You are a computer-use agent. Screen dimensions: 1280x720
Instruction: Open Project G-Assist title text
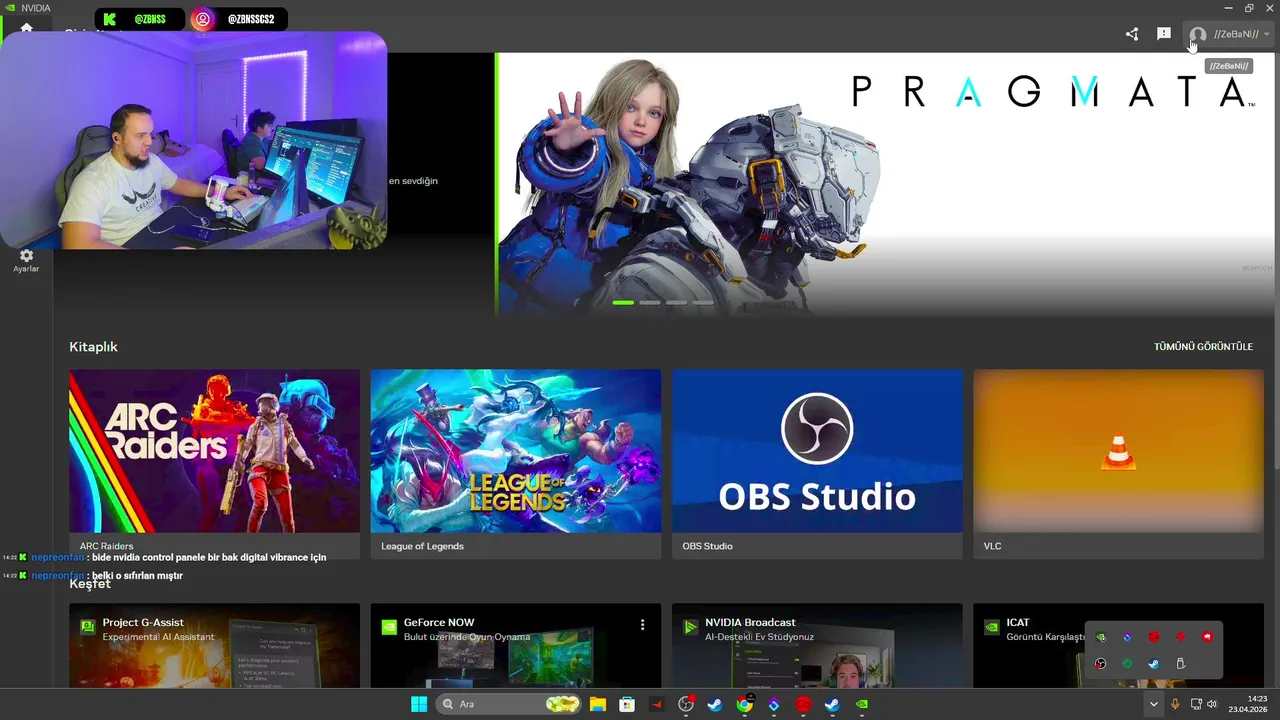pyautogui.click(x=143, y=622)
